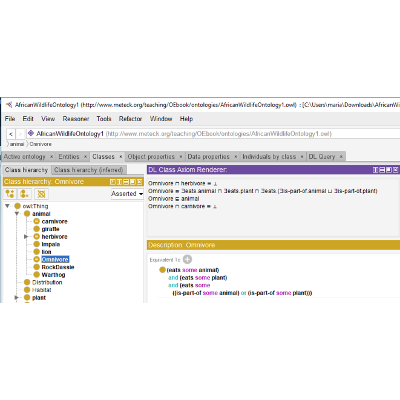400x400 pixels.
Task: Switch to the DL Query tab
Action: pyautogui.click(x=322, y=157)
